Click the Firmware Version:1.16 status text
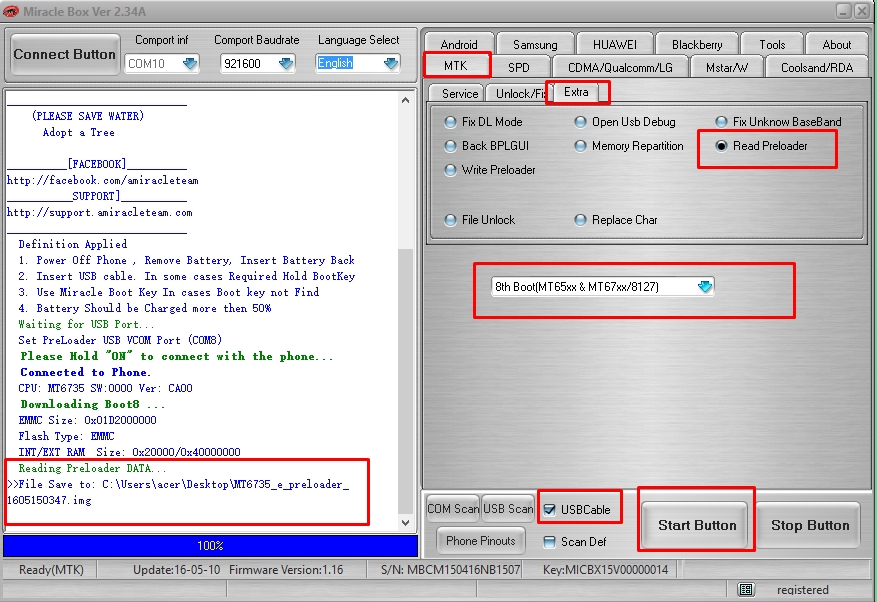The width and height of the screenshot is (877, 602). pyautogui.click(x=286, y=570)
